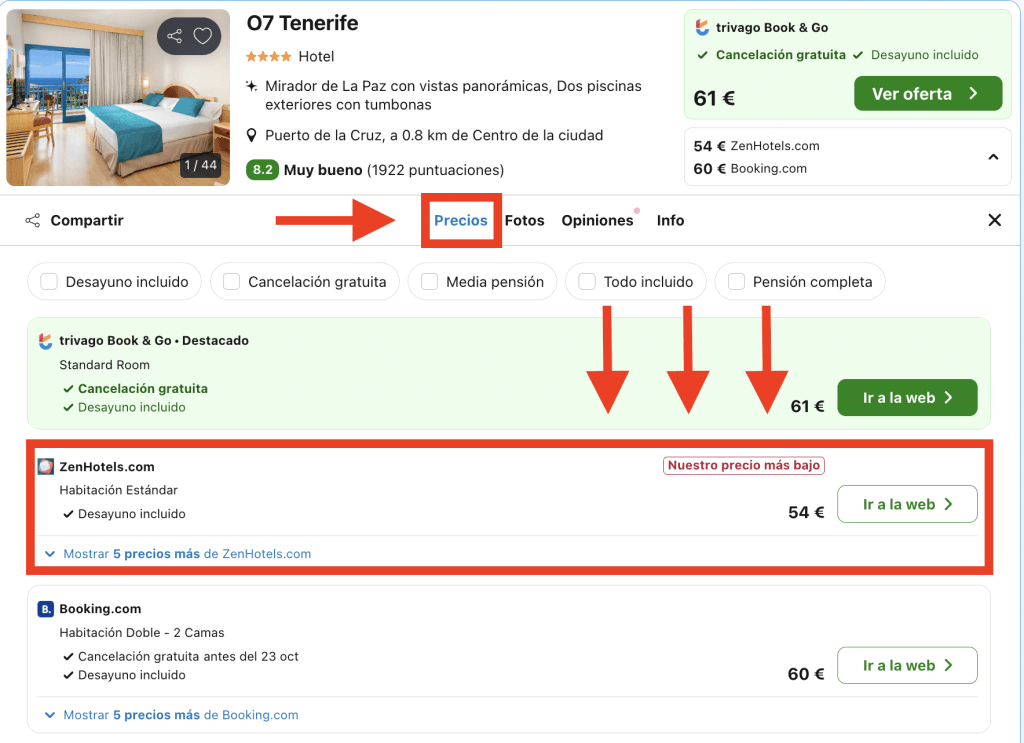
Task: Expand 5 more prices from ZenHotels.com
Action: tap(178, 554)
